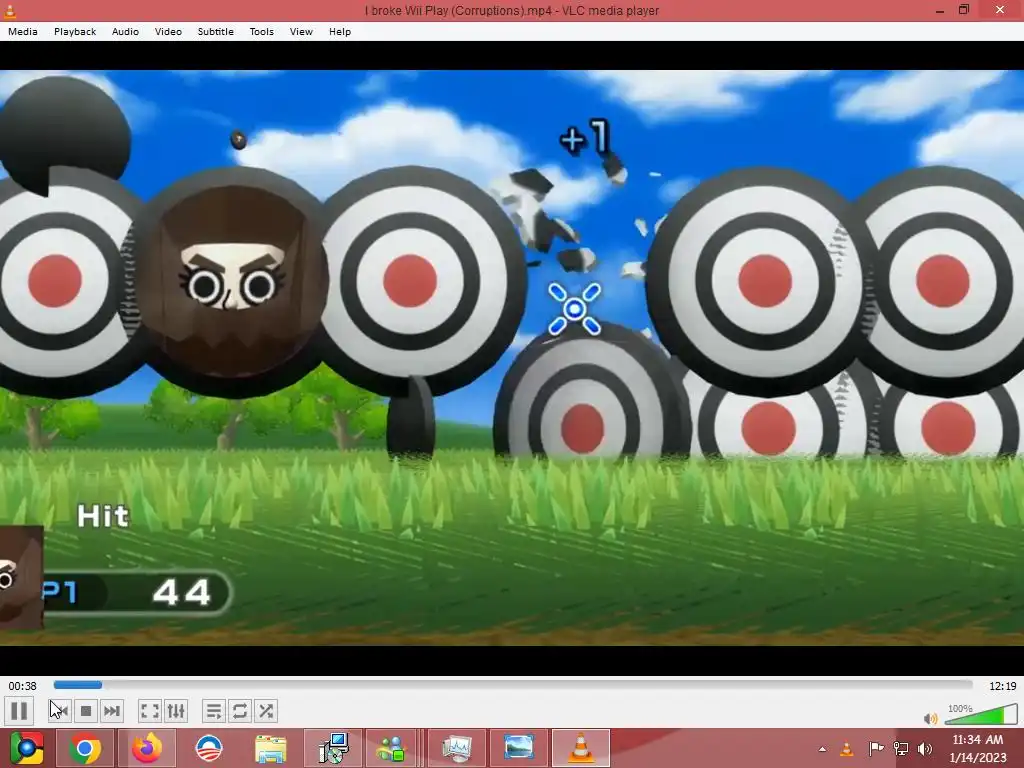Open Action Center flag icon
The height and width of the screenshot is (768, 1024).
coord(876,749)
